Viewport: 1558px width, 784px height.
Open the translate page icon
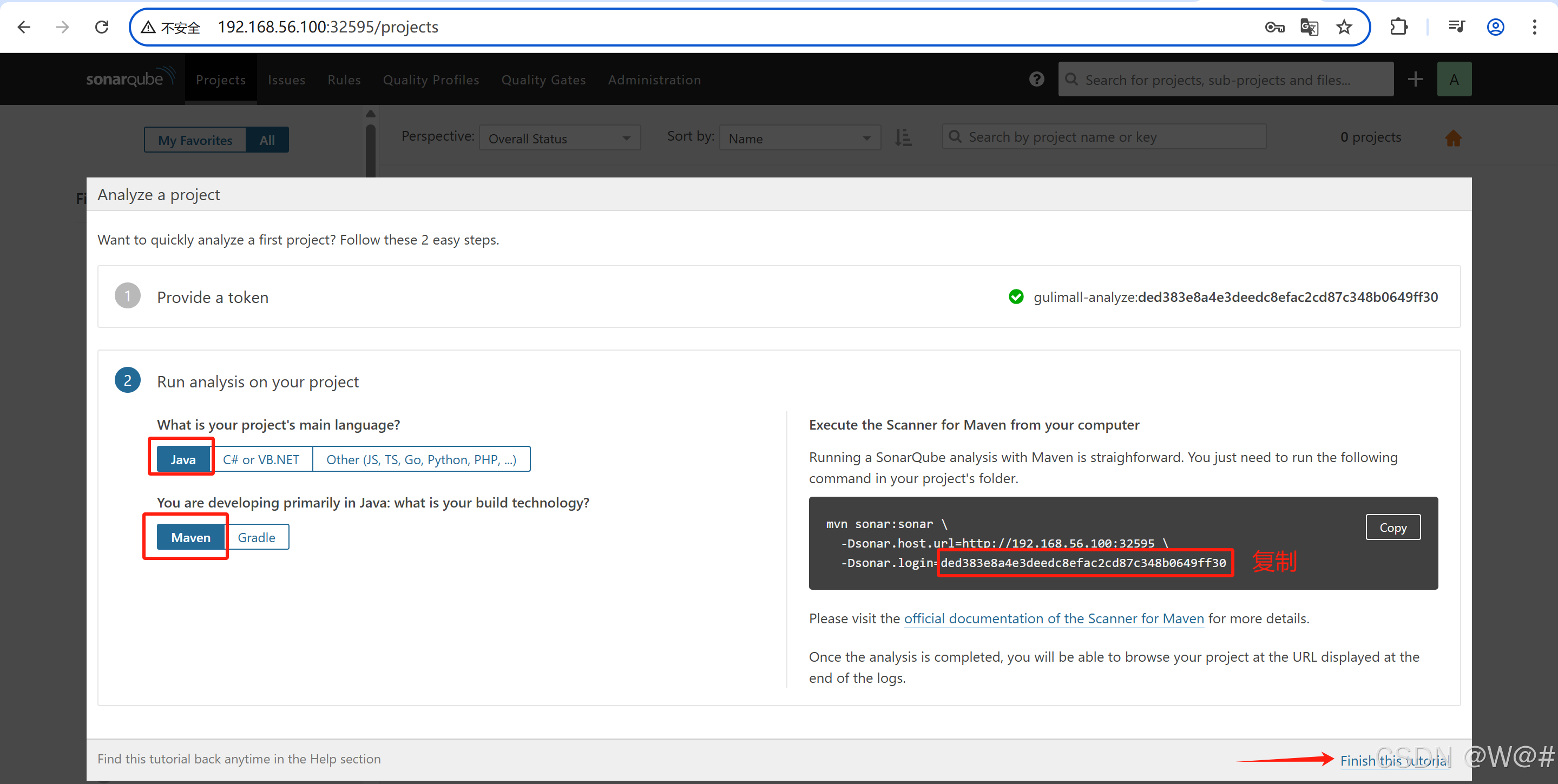click(1309, 27)
